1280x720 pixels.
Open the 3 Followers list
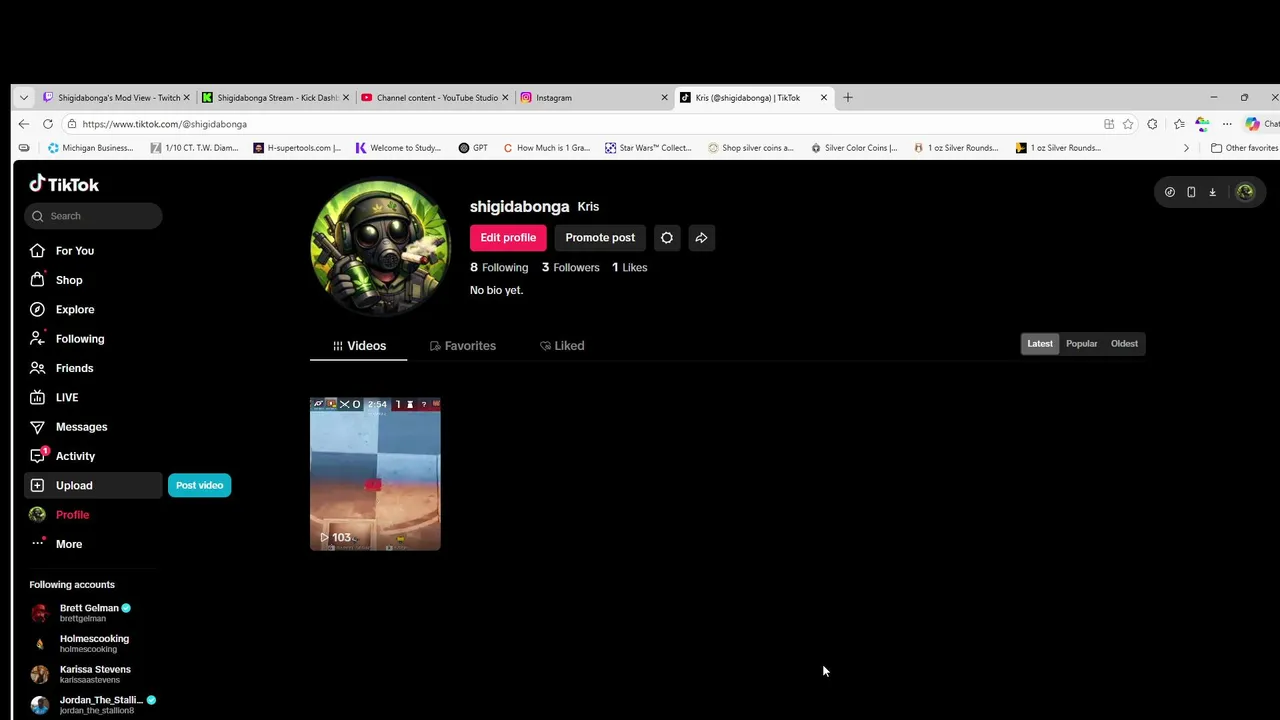[570, 268]
